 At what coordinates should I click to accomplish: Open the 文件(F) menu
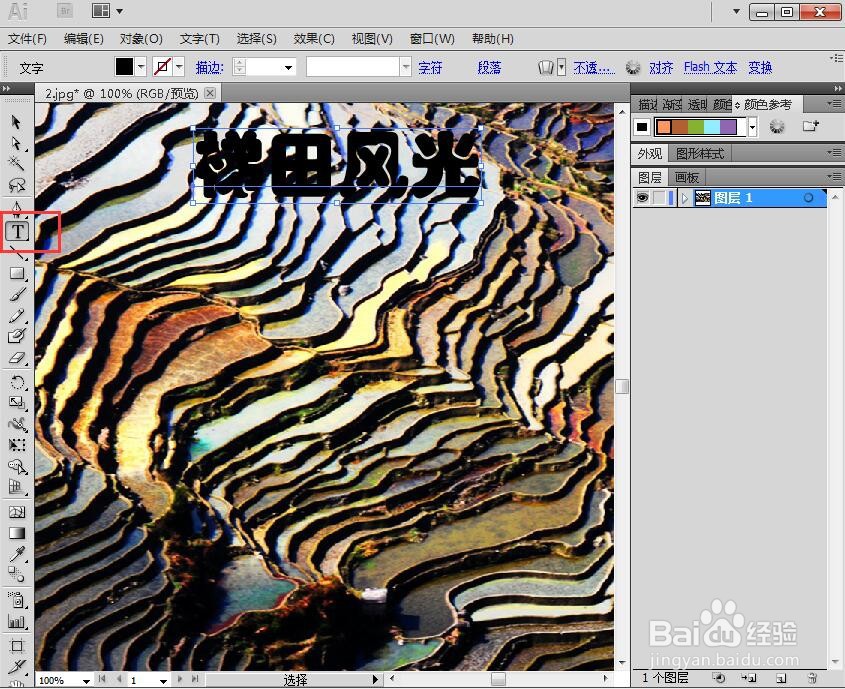coord(27,39)
